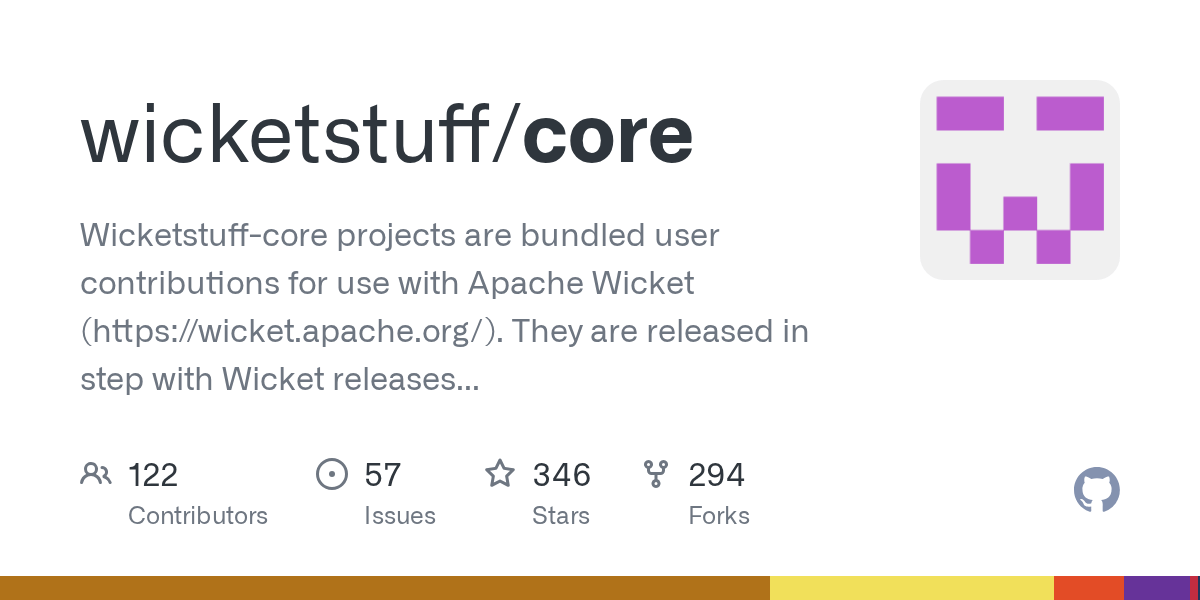Select the 294 forks count

coord(716,475)
